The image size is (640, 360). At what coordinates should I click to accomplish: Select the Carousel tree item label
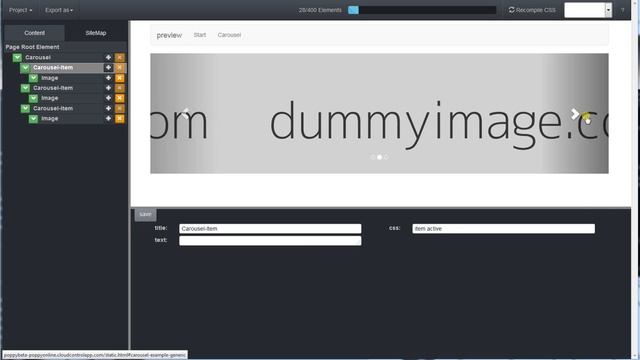pos(38,58)
